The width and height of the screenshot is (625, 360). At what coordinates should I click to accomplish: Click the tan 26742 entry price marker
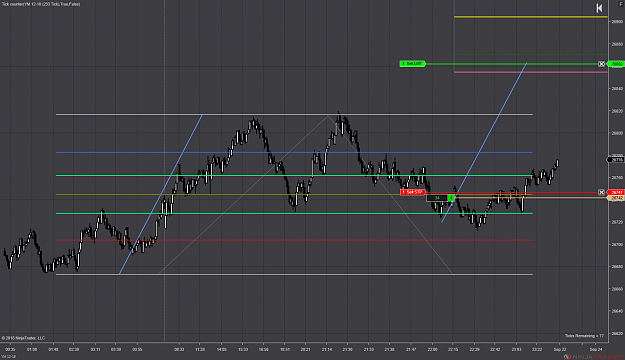click(616, 198)
